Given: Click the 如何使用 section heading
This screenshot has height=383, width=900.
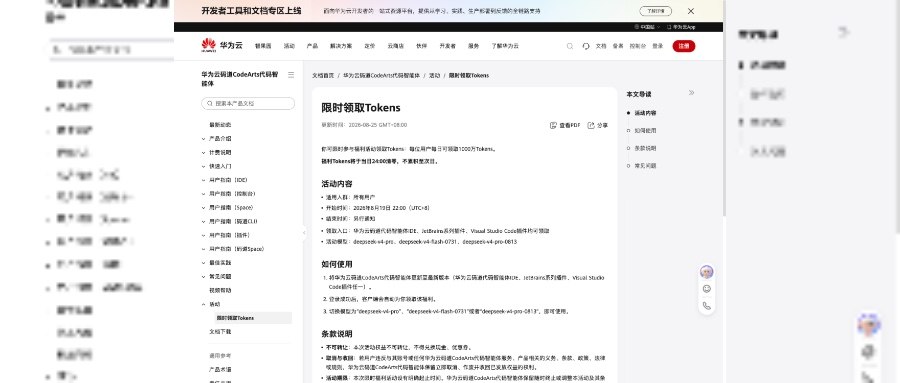Looking at the screenshot, I should [336, 265].
